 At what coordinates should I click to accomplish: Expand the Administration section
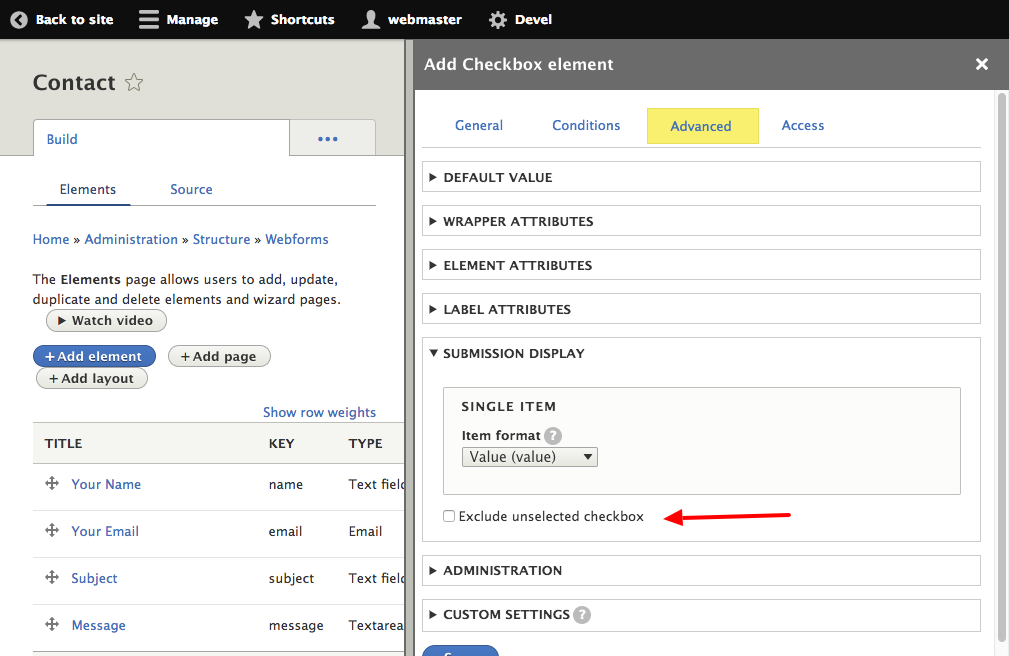coord(701,570)
